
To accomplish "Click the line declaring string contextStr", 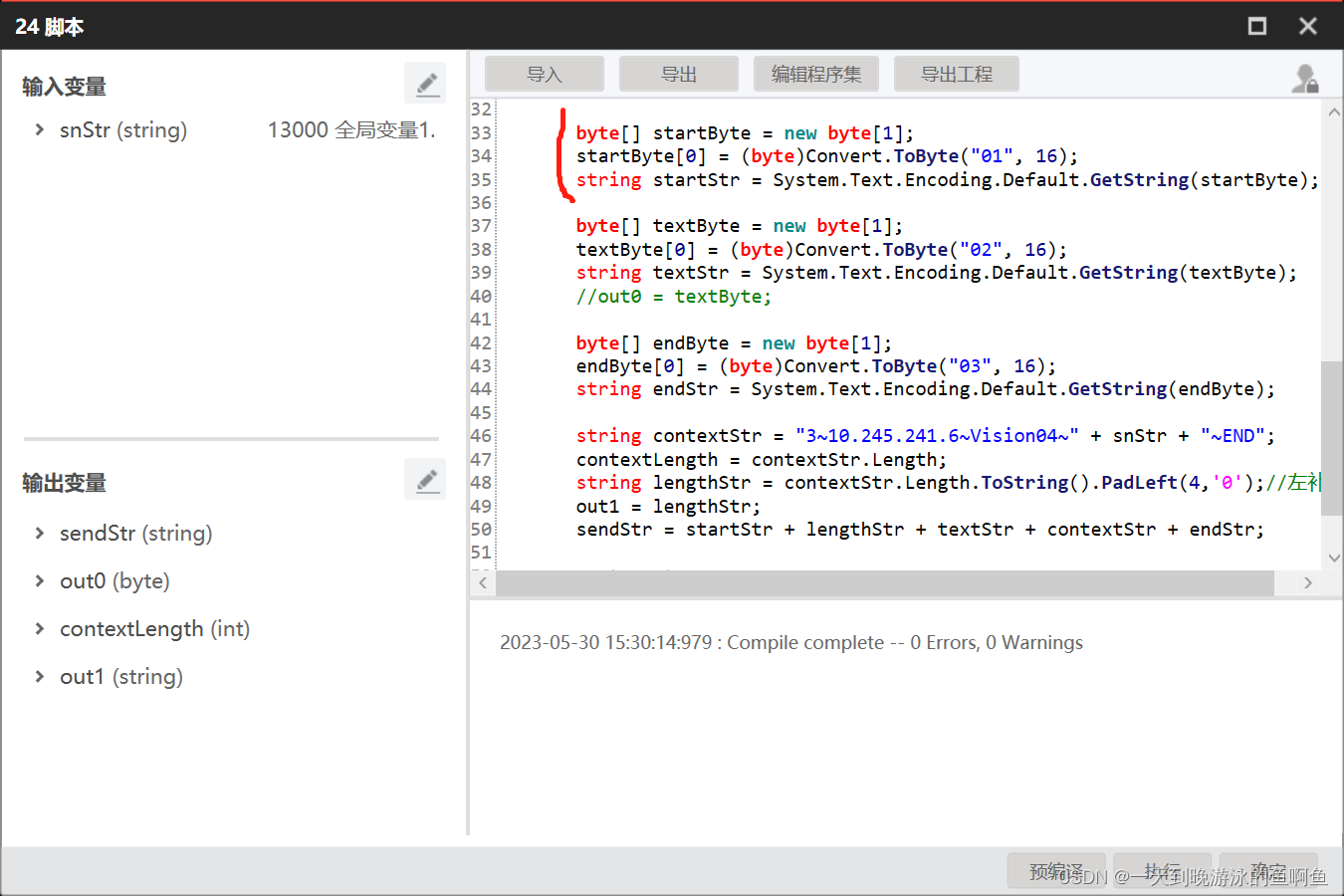I will pos(925,436).
